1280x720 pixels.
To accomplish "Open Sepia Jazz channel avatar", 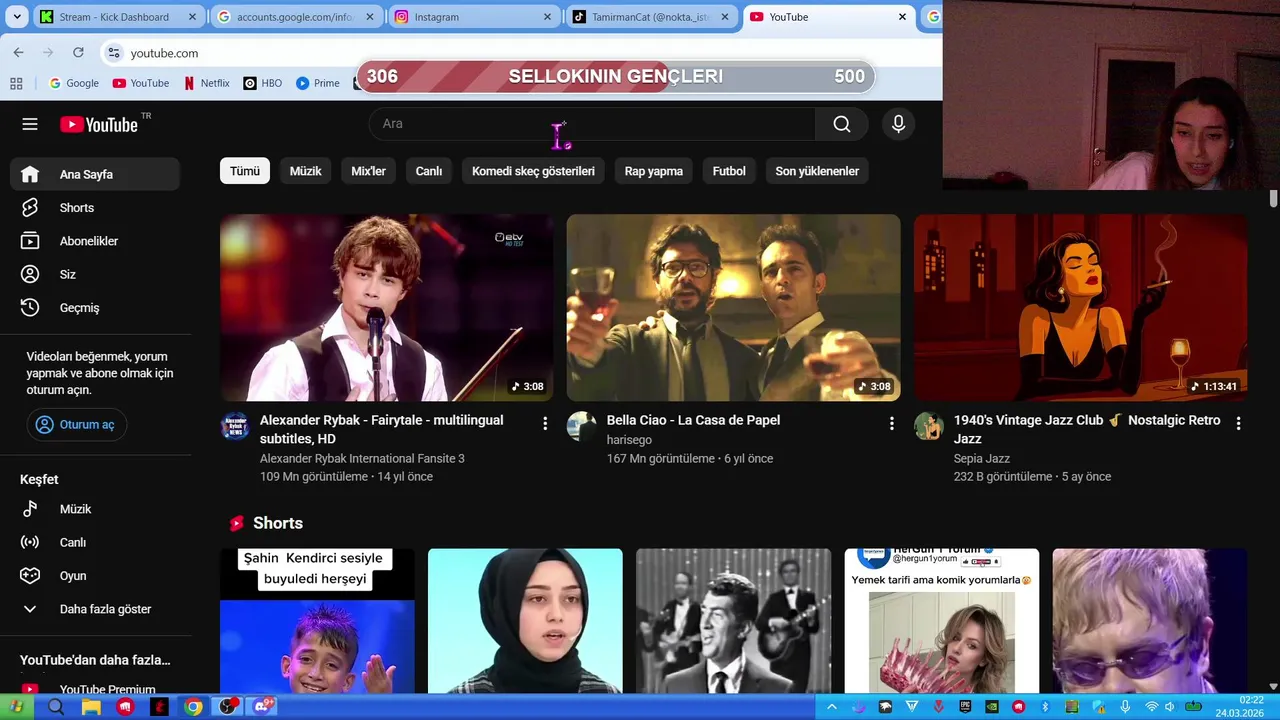I will pos(928,426).
